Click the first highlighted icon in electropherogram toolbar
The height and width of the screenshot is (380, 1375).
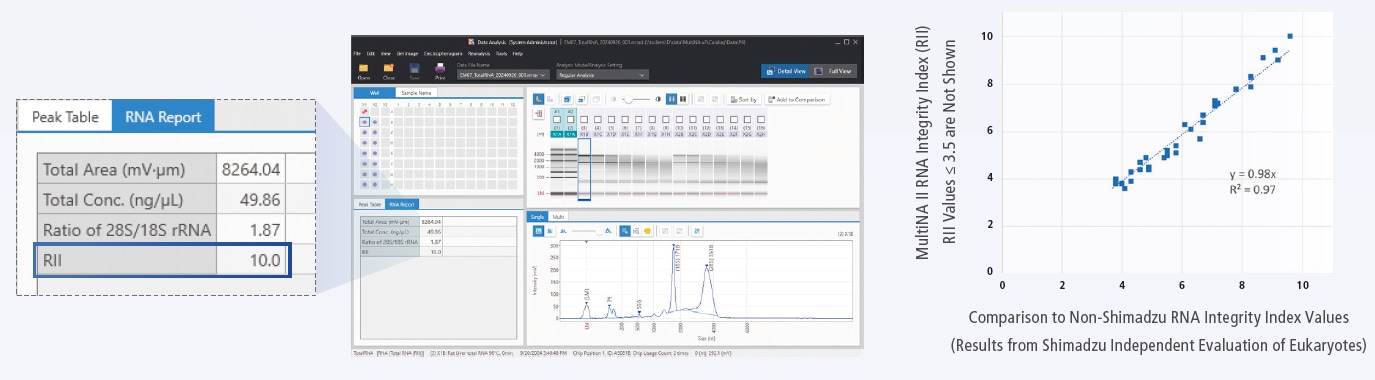pyautogui.click(x=538, y=231)
